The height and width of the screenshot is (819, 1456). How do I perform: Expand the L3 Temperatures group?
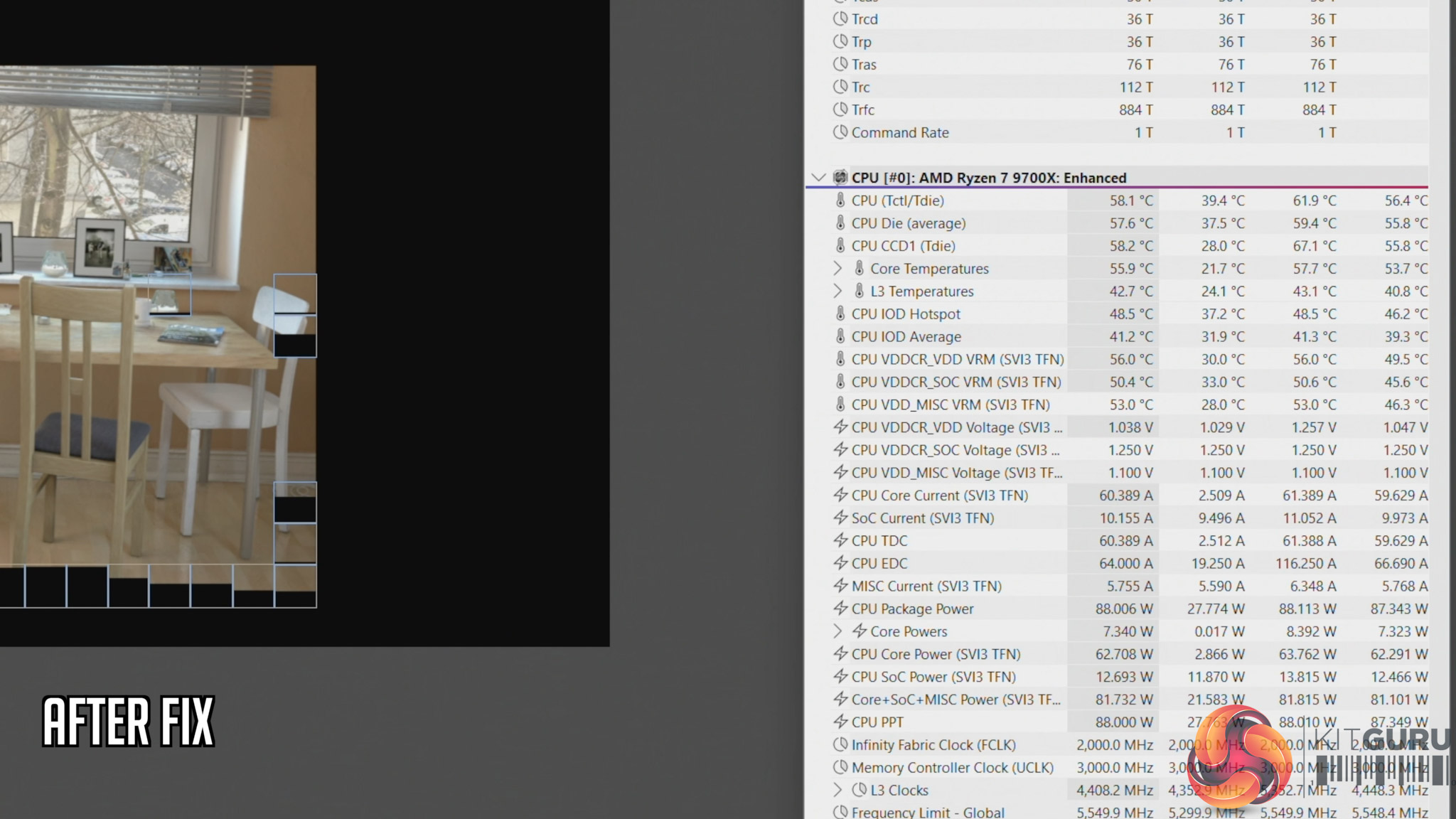pyautogui.click(x=837, y=291)
